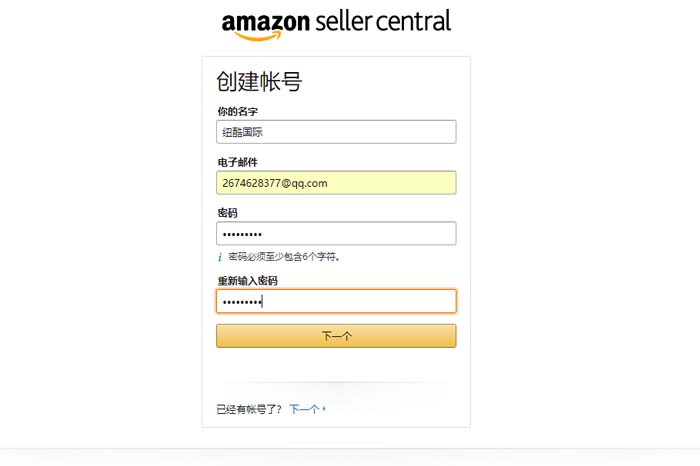Click the footer divider line at page bottom

pos(350,449)
